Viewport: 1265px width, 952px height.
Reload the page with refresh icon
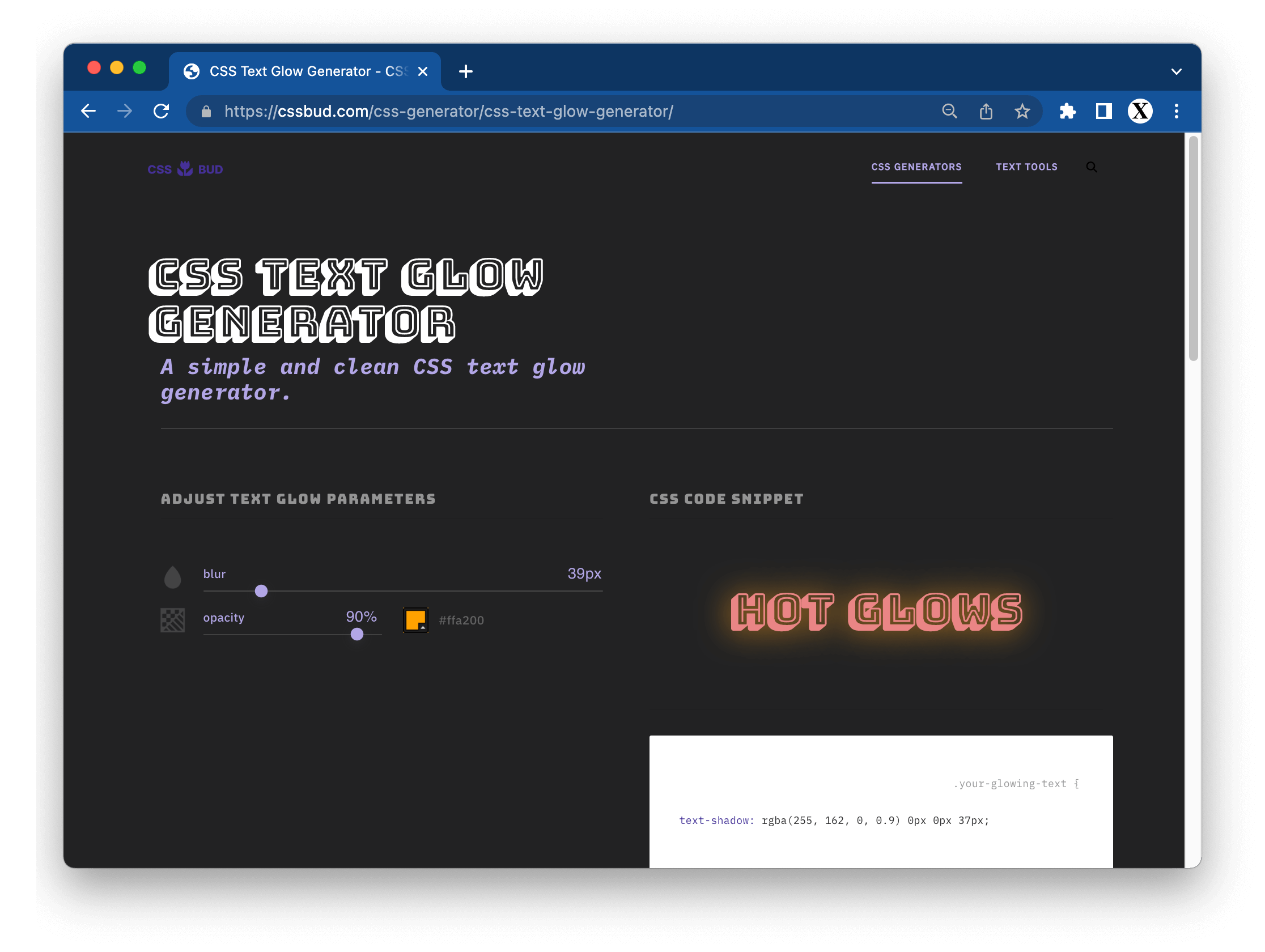pos(162,111)
